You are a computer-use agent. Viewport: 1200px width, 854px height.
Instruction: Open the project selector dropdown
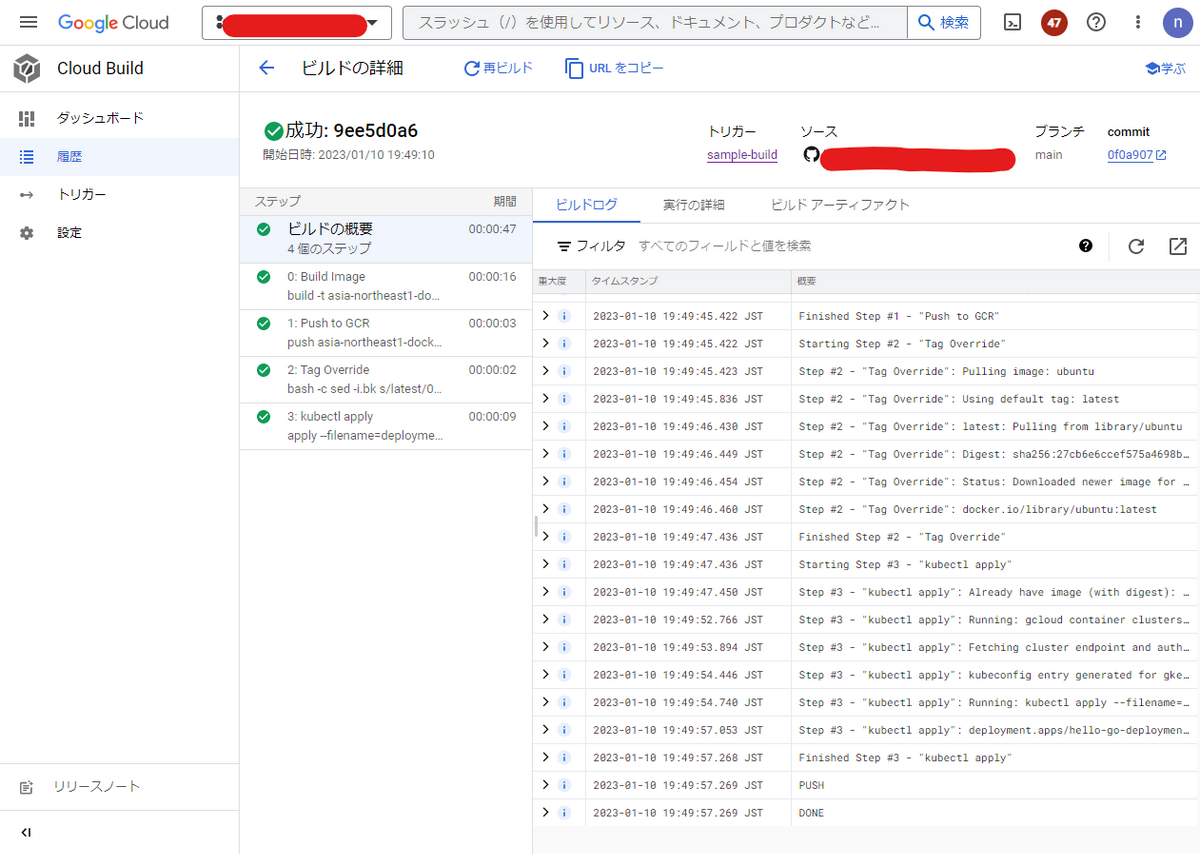pyautogui.click(x=296, y=22)
